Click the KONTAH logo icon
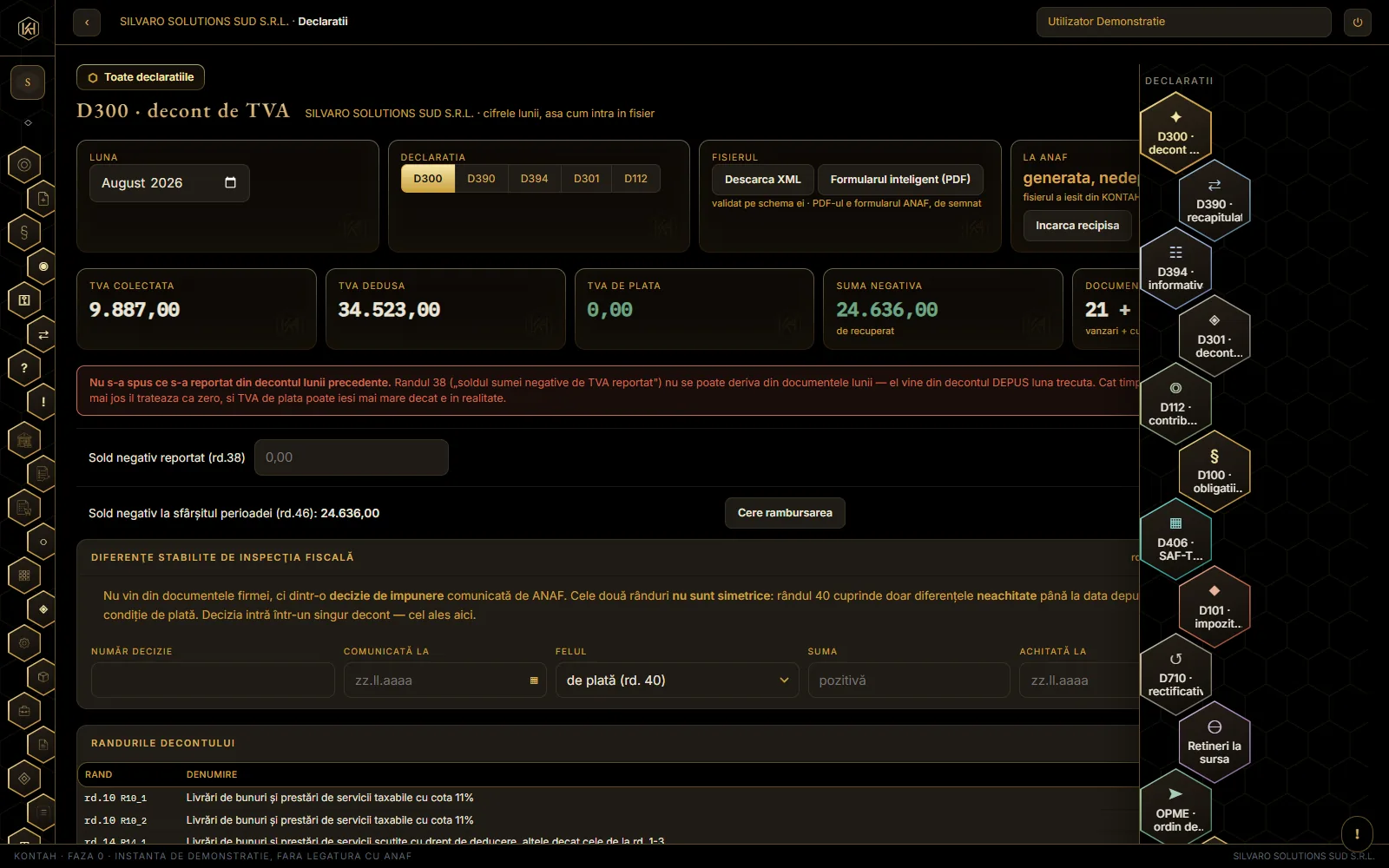Screen dimensions: 1389x868 pyautogui.click(x=28, y=28)
